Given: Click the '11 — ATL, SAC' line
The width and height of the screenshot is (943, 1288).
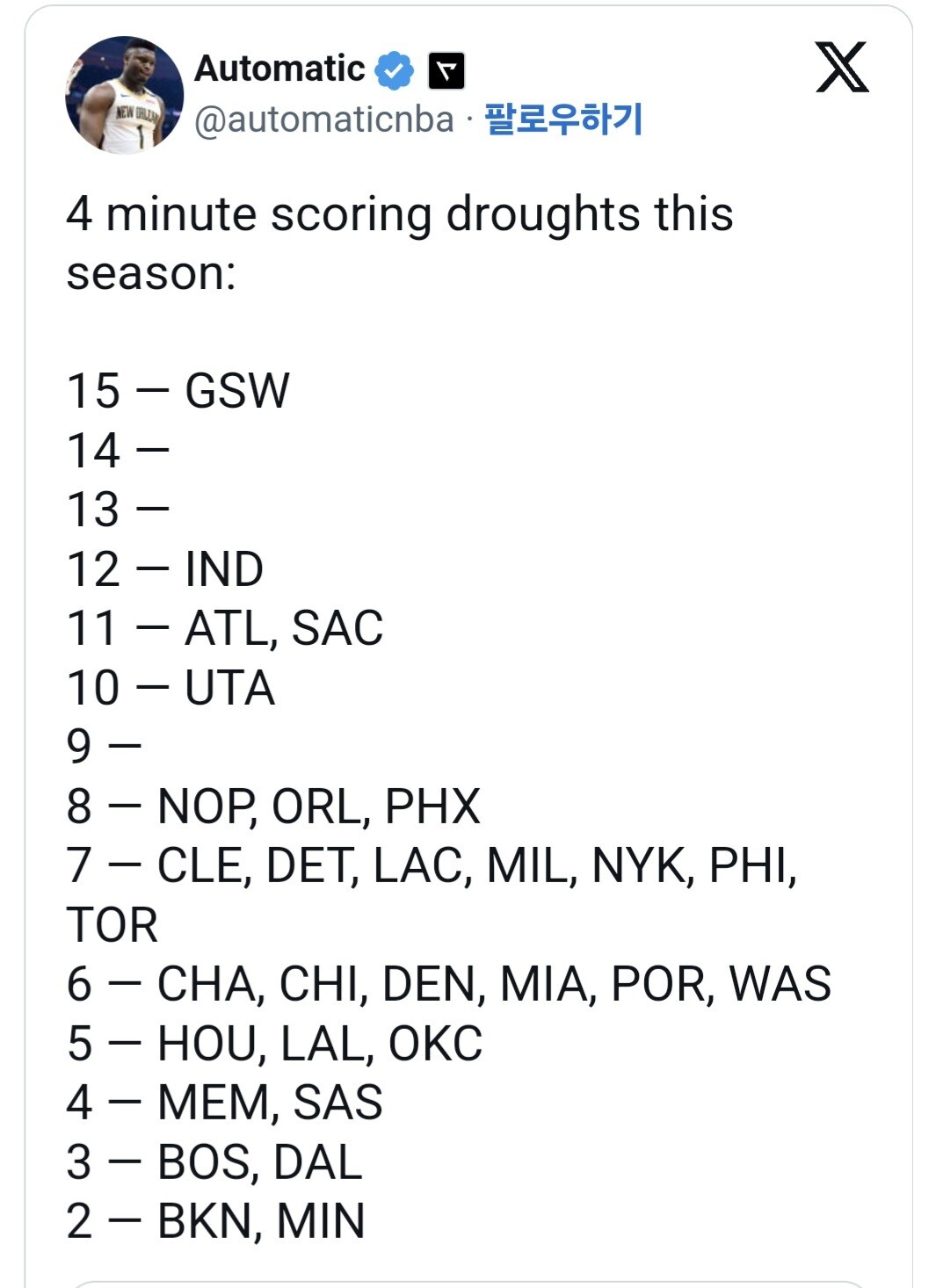Looking at the screenshot, I should 225,628.
